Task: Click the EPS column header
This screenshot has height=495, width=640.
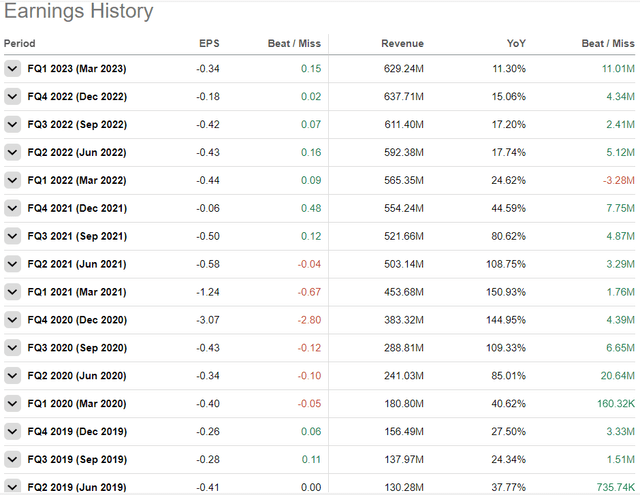Action: (208, 44)
